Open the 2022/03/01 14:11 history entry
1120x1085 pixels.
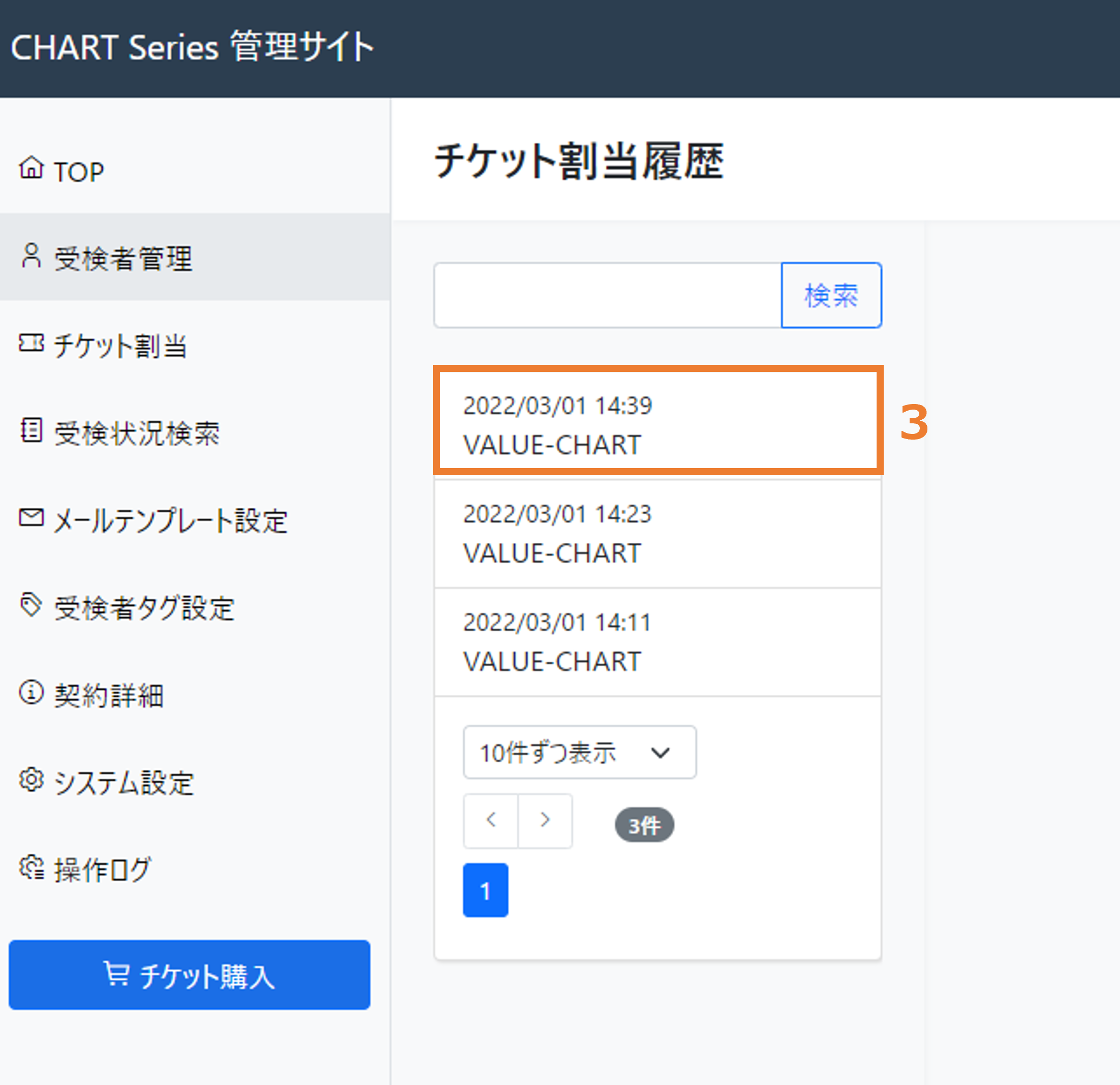tap(658, 642)
